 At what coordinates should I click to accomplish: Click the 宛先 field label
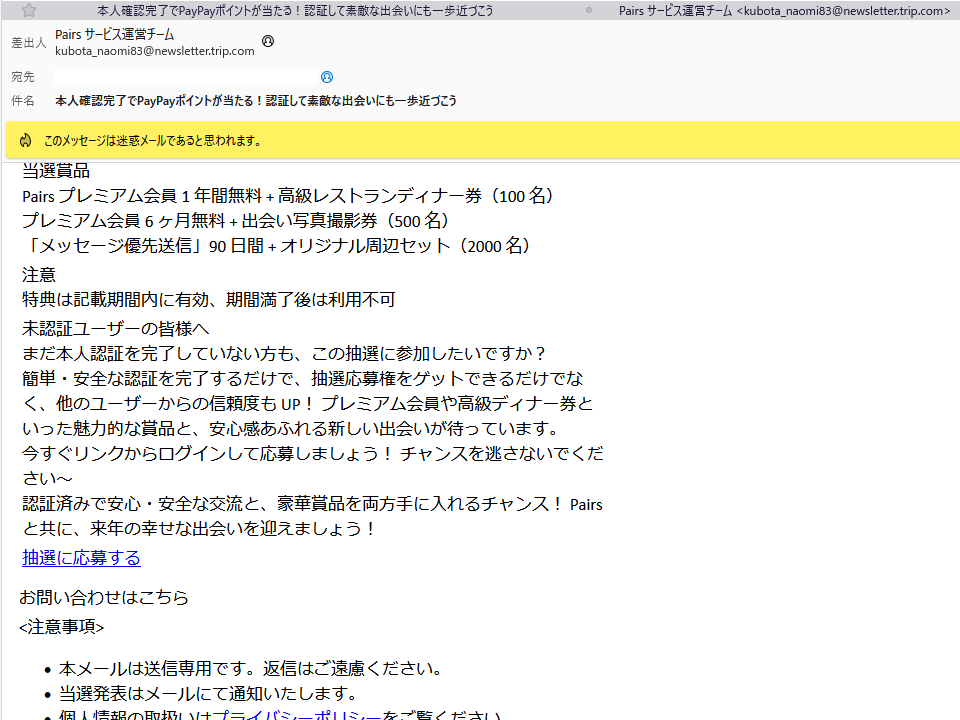tap(22, 75)
